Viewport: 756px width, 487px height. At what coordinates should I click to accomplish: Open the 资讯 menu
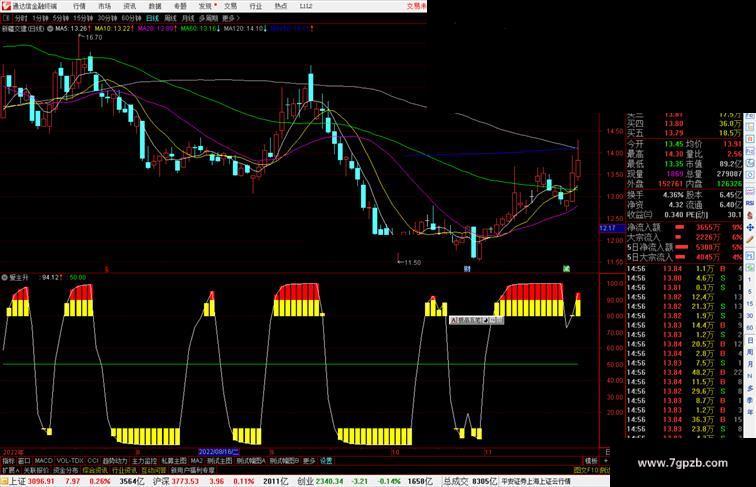130,6
